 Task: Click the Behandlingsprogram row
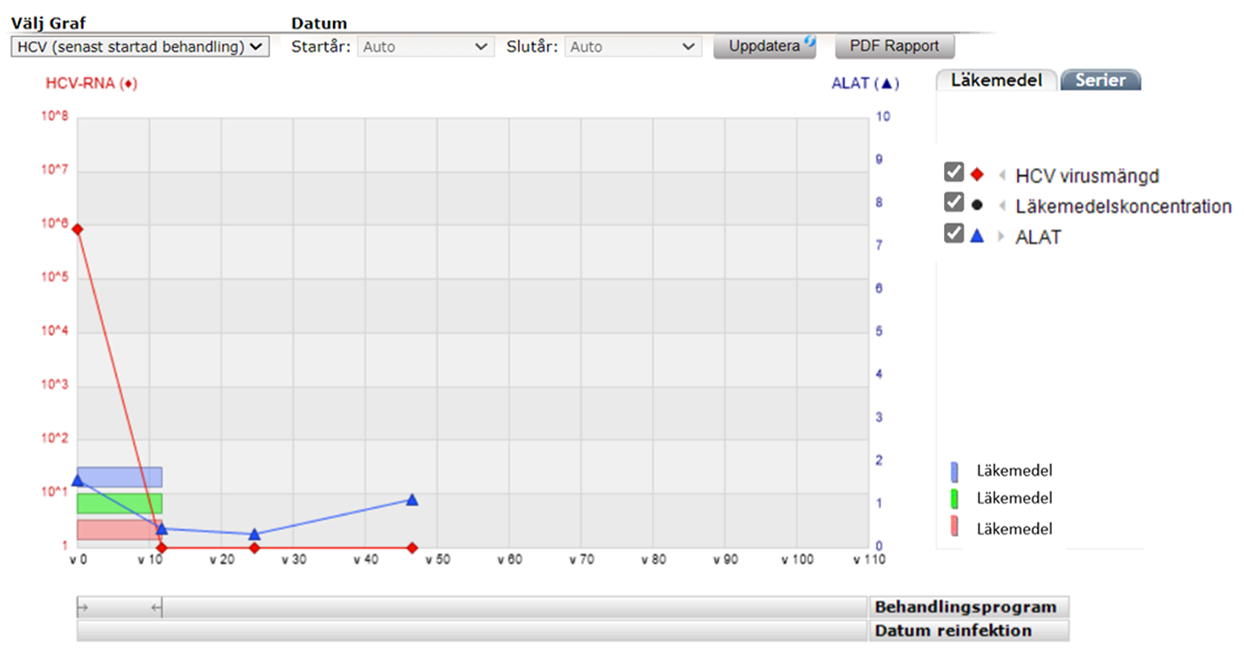pos(968,606)
